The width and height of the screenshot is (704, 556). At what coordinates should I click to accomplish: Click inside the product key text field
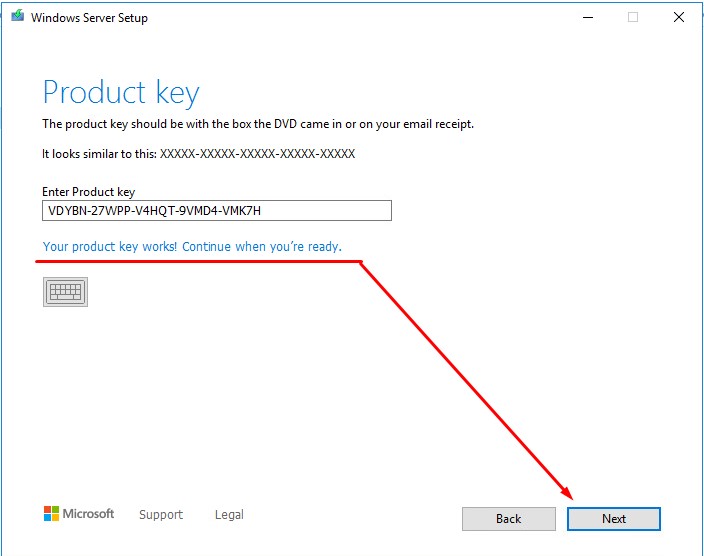[x=216, y=211]
